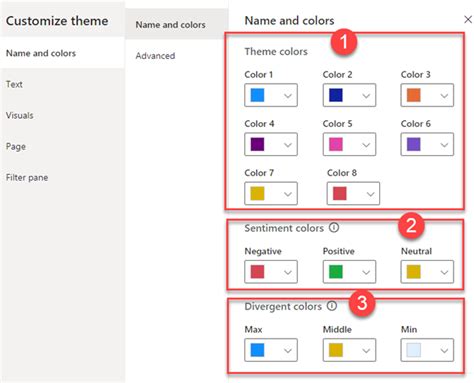Expand the Color 1 dropdown arrow
474x383 pixels.
(x=288, y=96)
